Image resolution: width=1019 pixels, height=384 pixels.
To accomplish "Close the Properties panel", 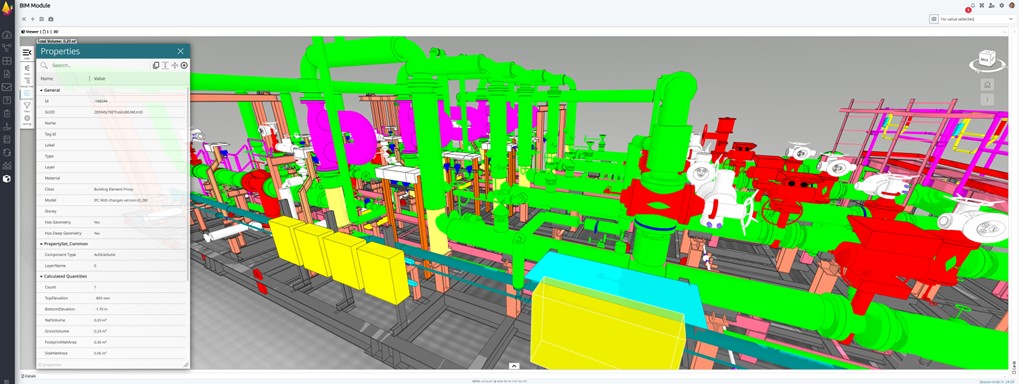I will pyautogui.click(x=181, y=51).
